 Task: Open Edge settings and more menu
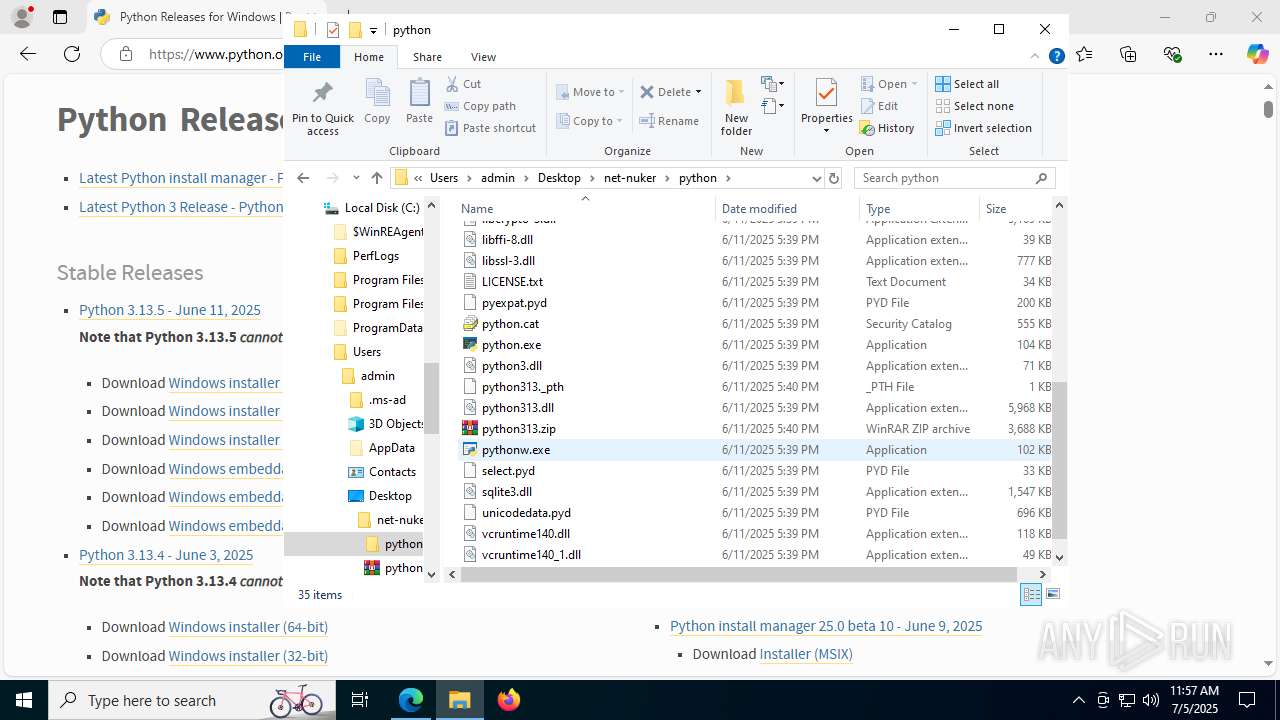(1215, 54)
